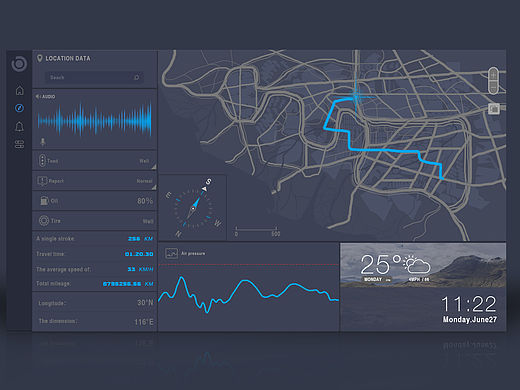520x390 pixels.
Task: Click the AUDIO label
Action: 48,96
